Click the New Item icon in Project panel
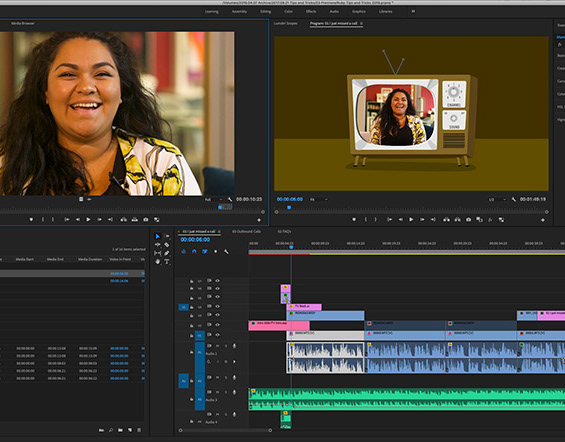Screen dimensions: 565x442 [x=130, y=430]
